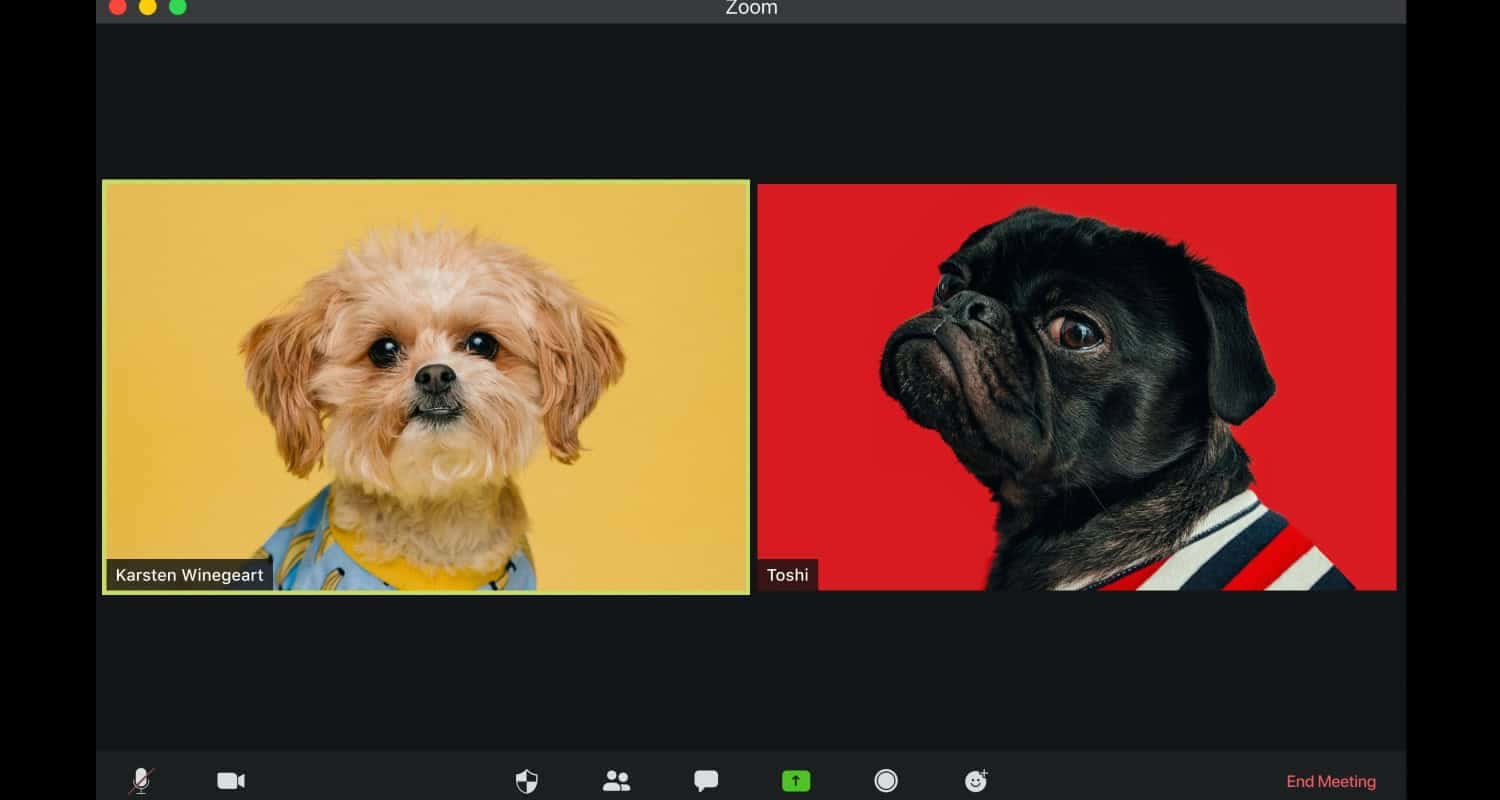This screenshot has height=800, width=1500.
Task: Unmute the microphone in the toolbar
Action: point(141,781)
